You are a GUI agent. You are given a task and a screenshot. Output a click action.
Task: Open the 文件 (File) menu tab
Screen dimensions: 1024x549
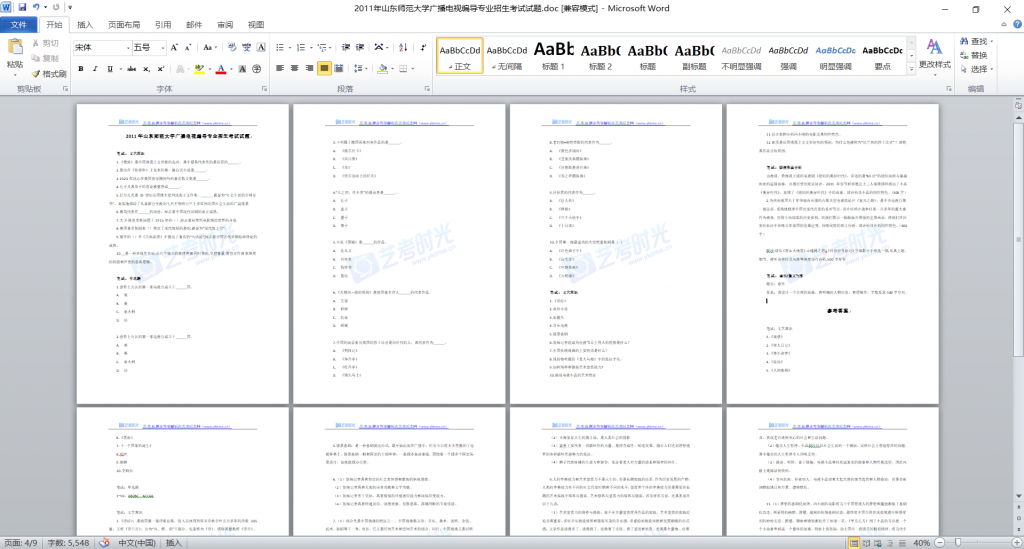18,24
